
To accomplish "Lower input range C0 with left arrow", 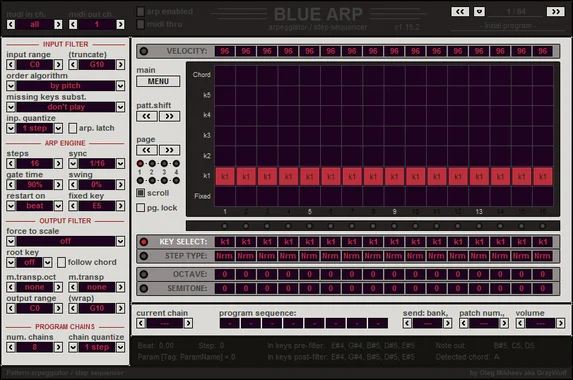I will coord(11,65).
